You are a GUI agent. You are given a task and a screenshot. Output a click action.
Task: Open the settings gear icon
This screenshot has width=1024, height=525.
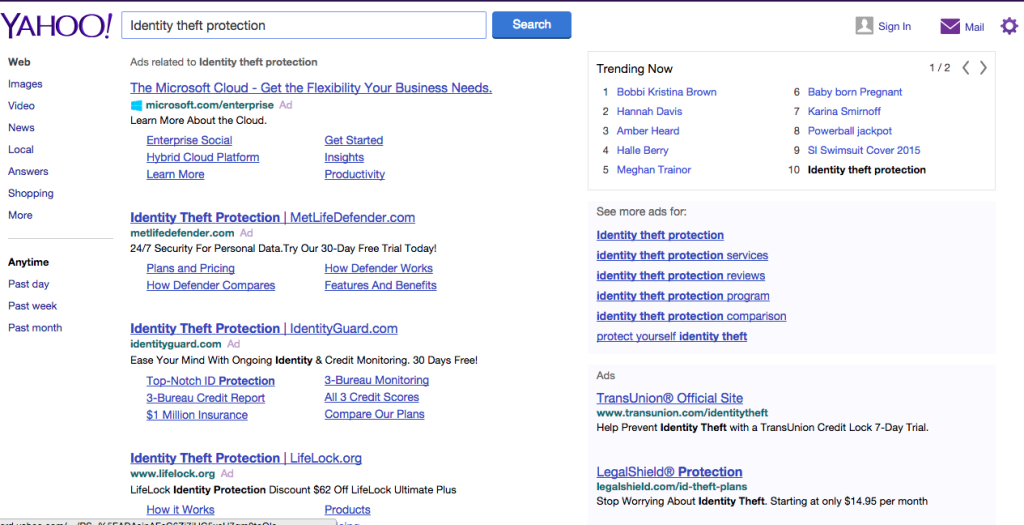[x=1009, y=26]
